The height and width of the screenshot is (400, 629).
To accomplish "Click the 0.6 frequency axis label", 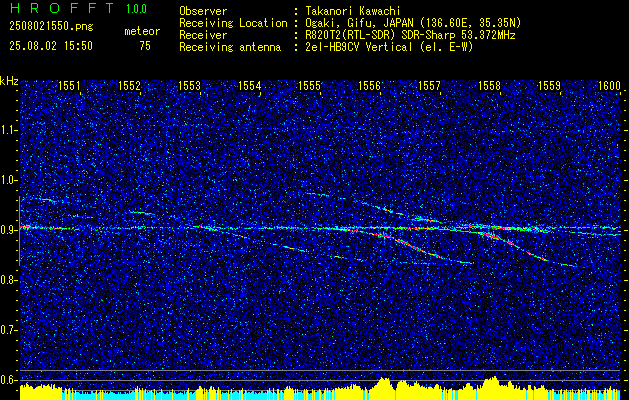I will (8, 380).
